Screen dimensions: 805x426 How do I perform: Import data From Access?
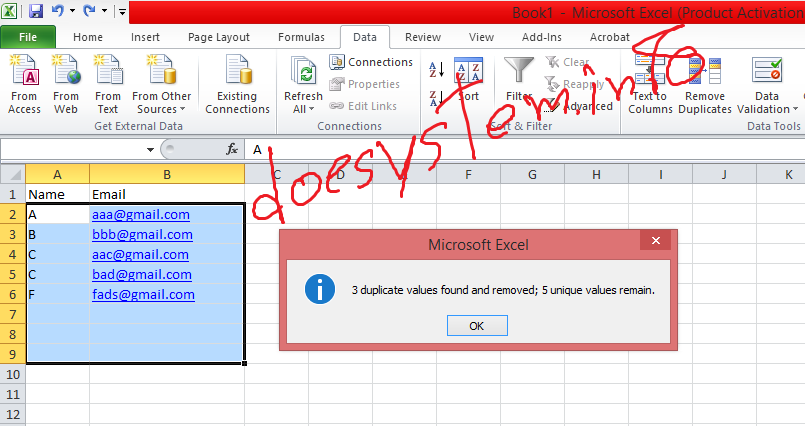(x=24, y=85)
